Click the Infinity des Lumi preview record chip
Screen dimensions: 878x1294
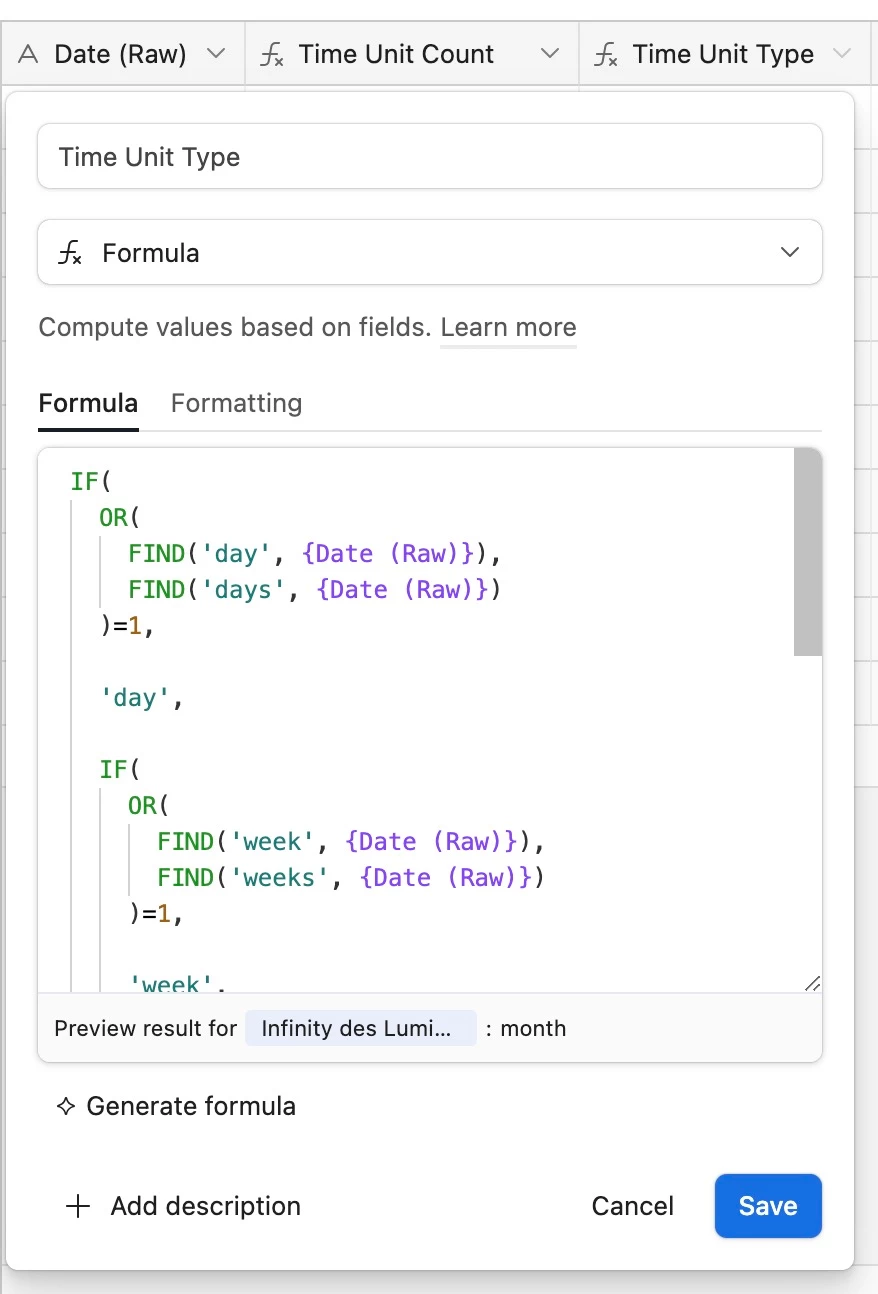[x=360, y=1029]
